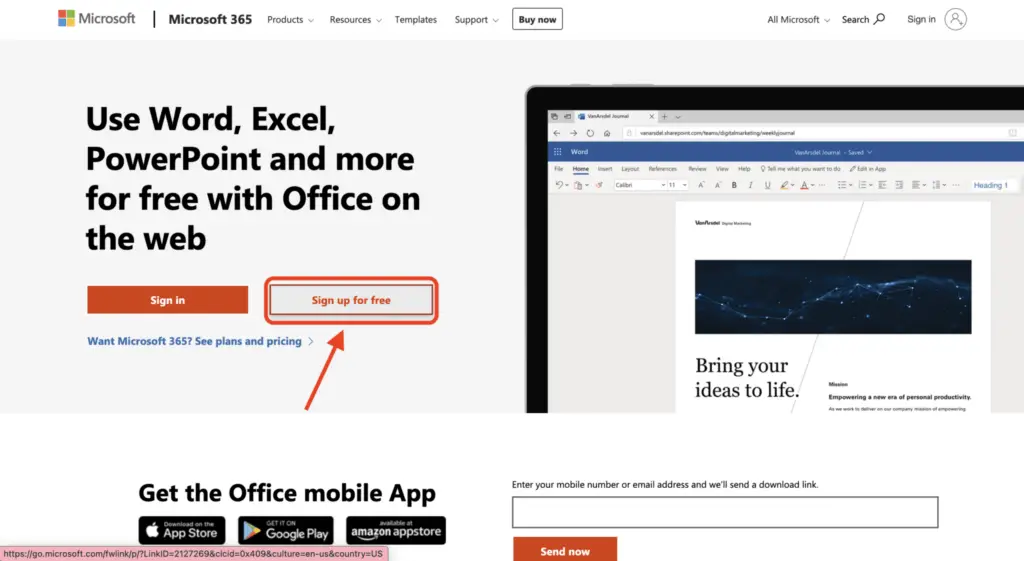Open the Amazon Appstore badge
The height and width of the screenshot is (561, 1024).
396,530
